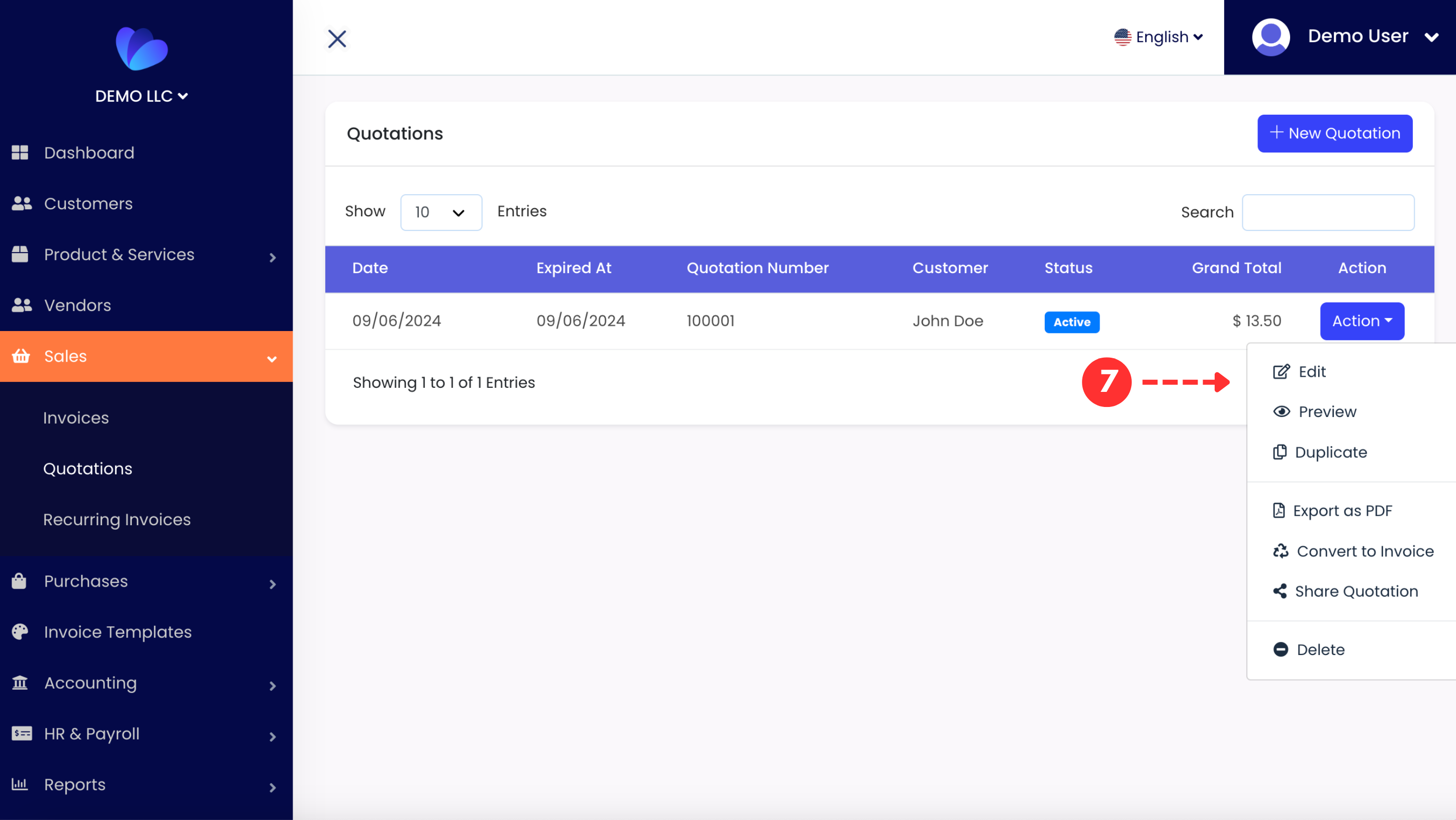Screen dimensions: 1456x820
Task: Expand the Purchases submenu arrow
Action: 272,584
